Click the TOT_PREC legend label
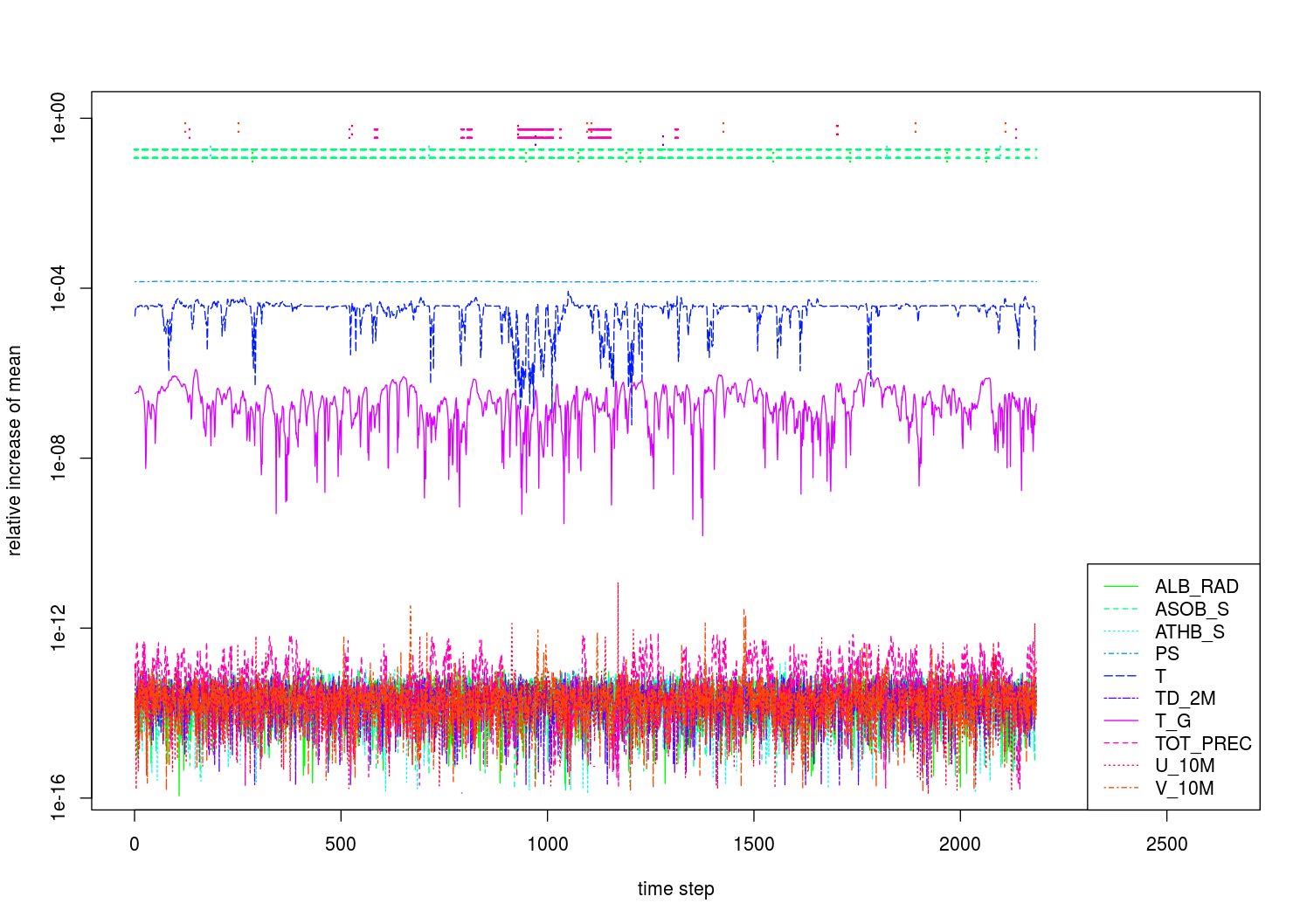 (x=1203, y=744)
